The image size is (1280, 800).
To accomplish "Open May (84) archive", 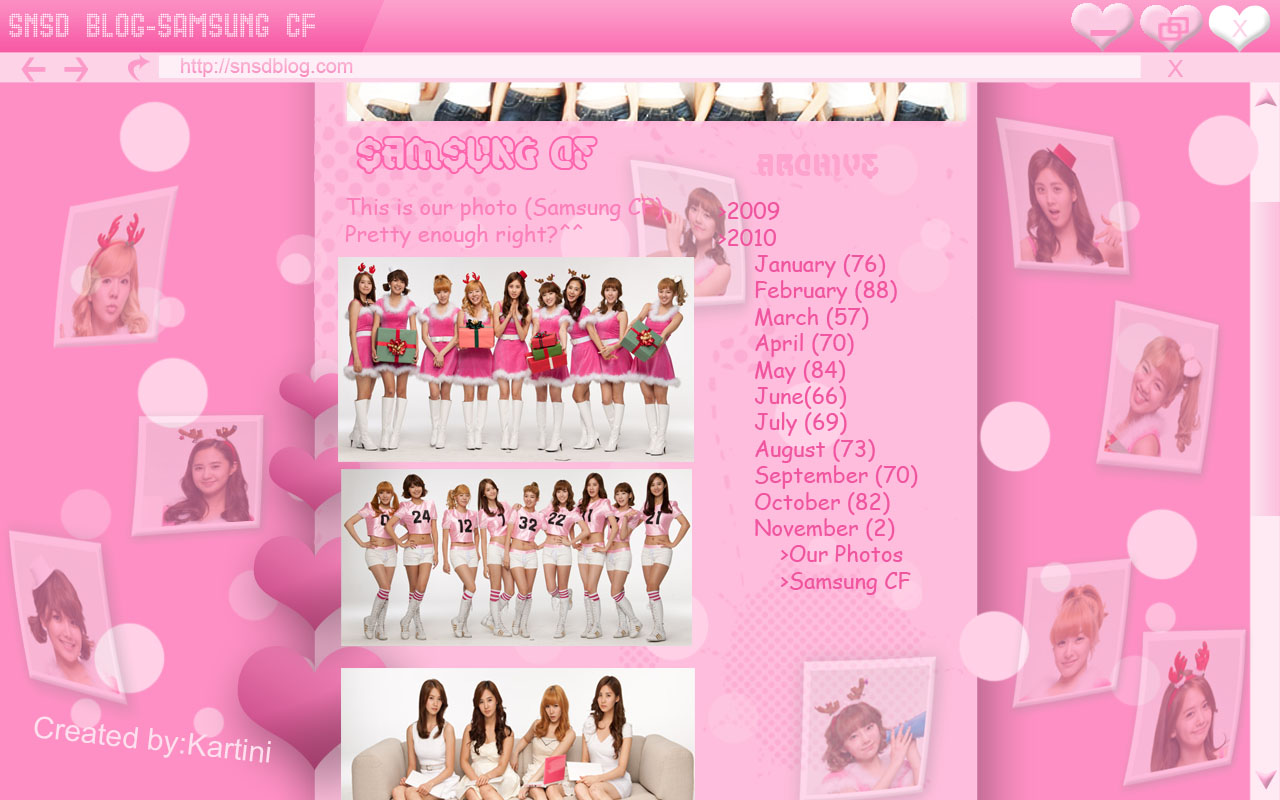I will click(800, 370).
